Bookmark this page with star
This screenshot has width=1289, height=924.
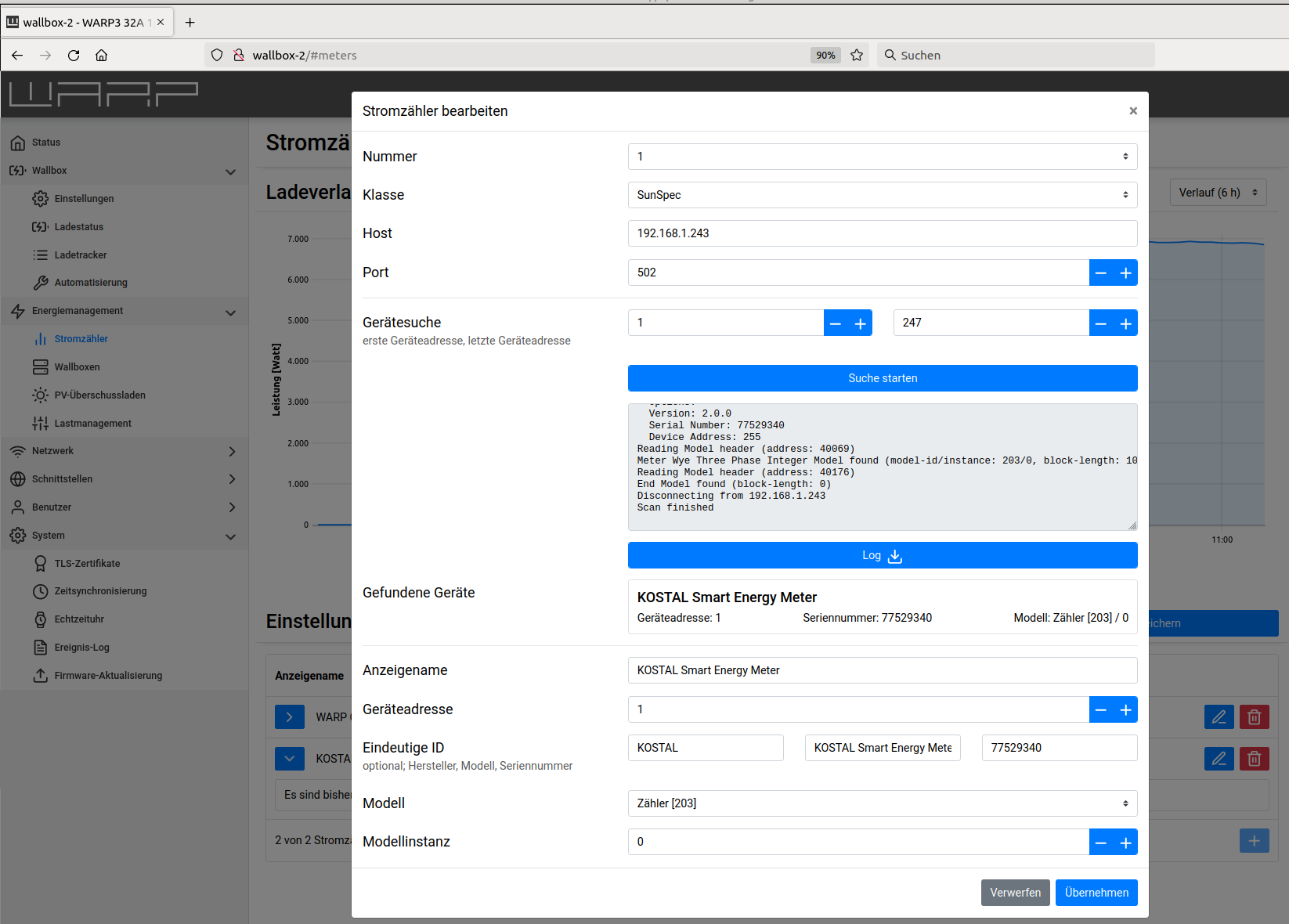pyautogui.click(x=857, y=55)
